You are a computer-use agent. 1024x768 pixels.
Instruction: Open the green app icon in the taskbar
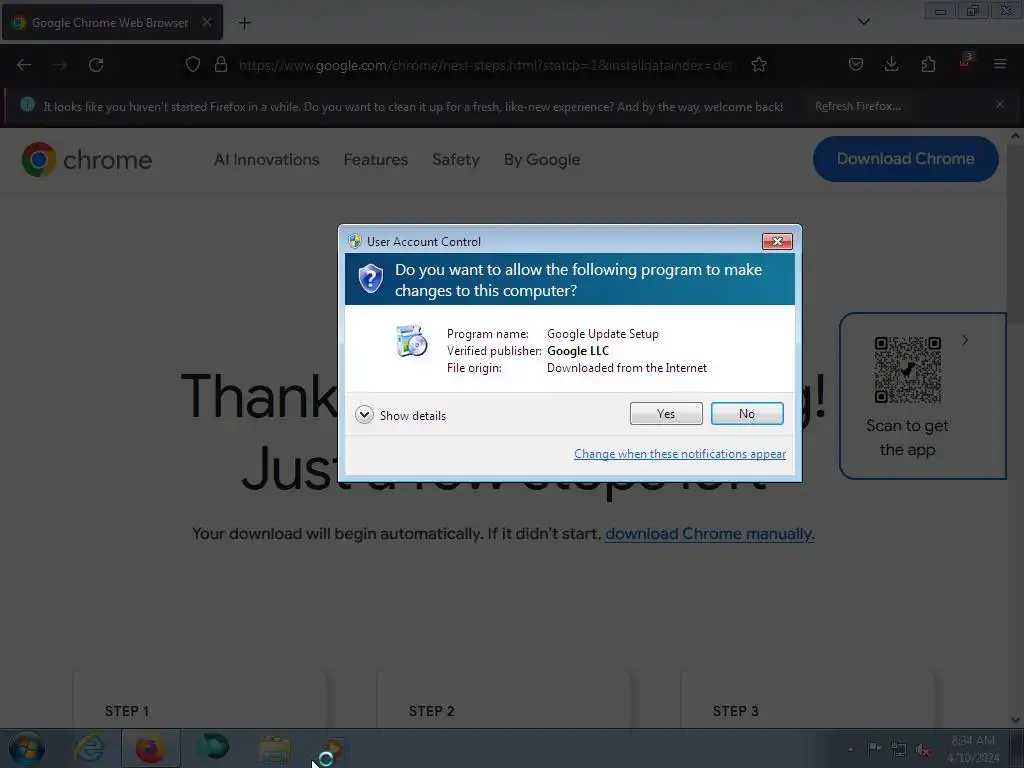click(213, 748)
